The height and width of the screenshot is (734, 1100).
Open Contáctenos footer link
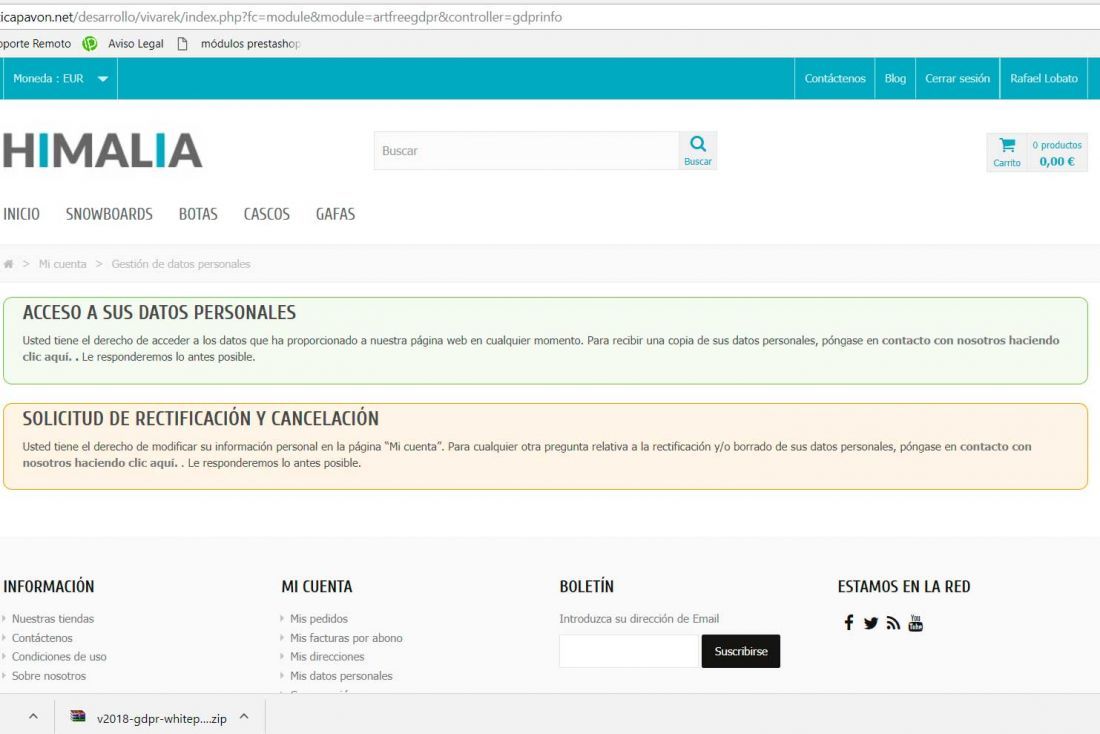42,638
